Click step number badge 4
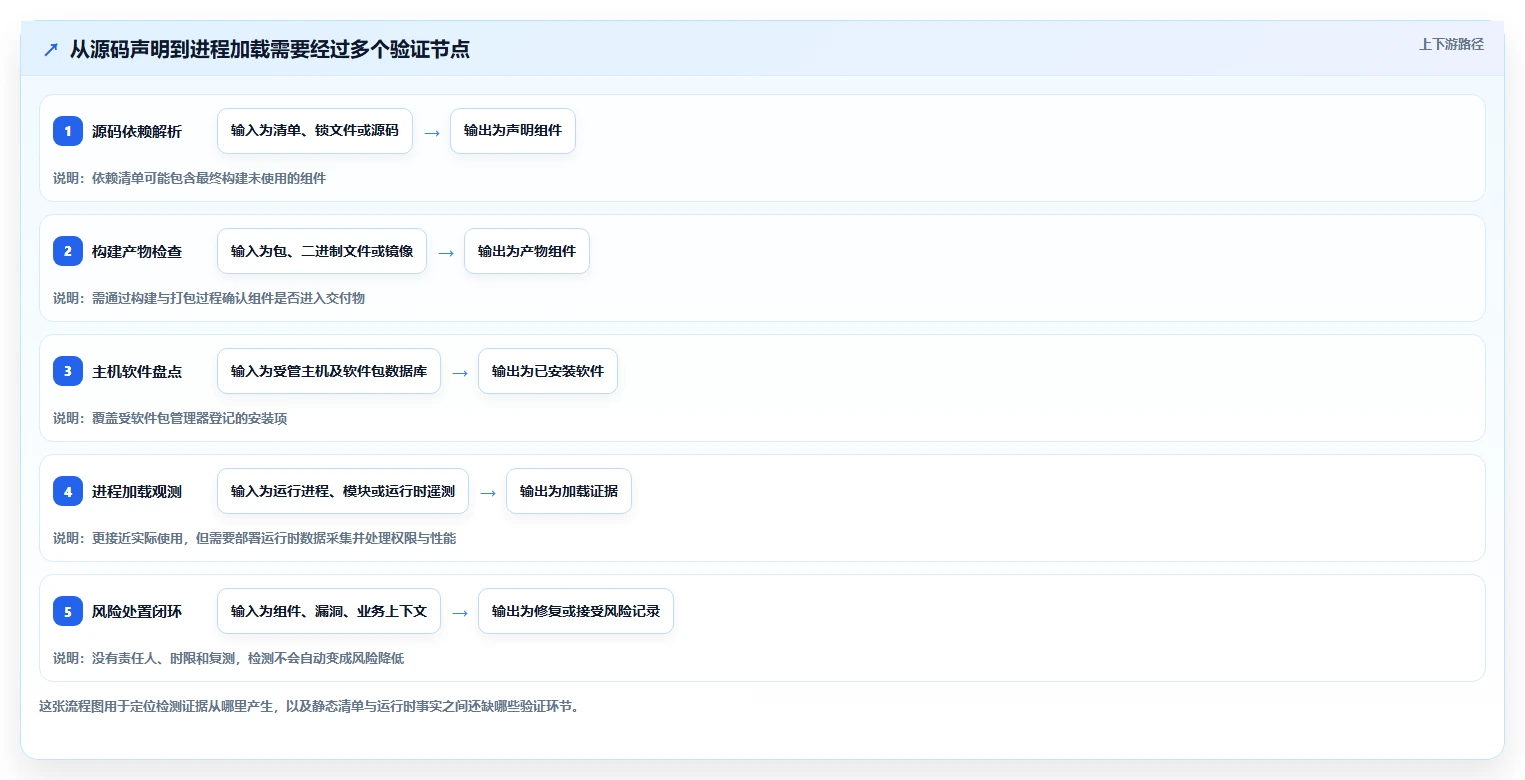The image size is (1525, 780). point(68,491)
